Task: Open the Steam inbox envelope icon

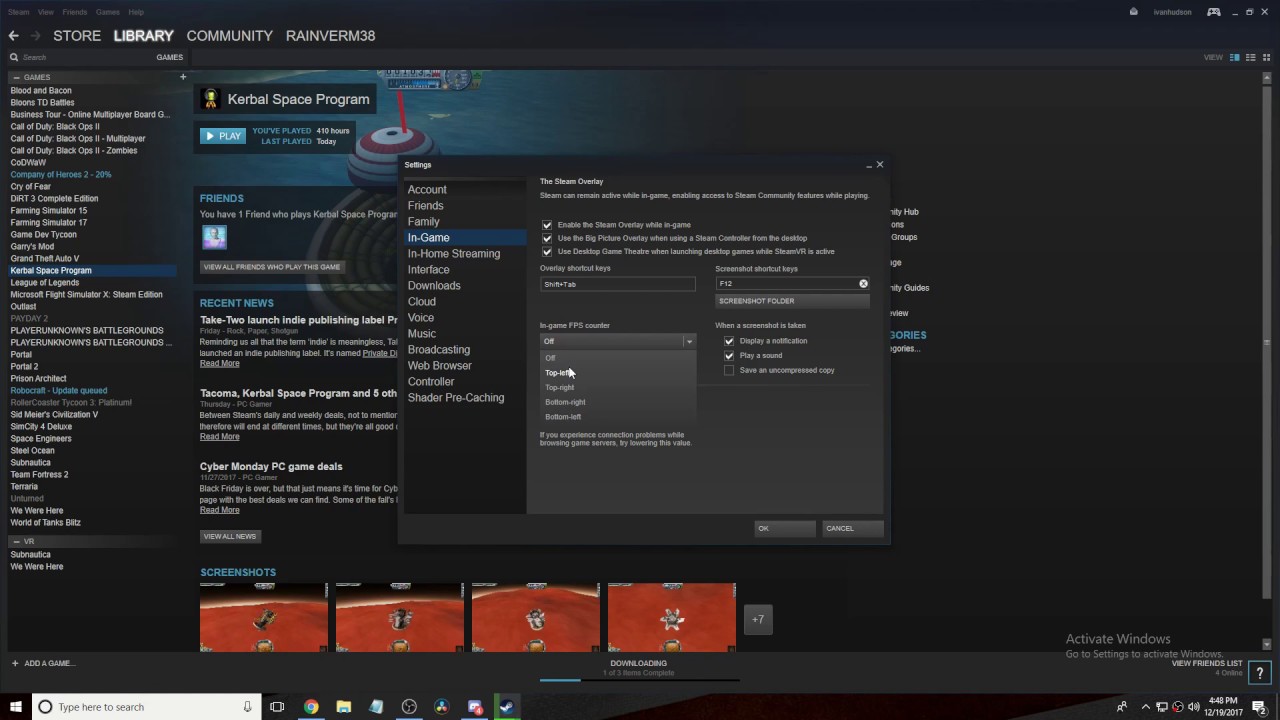Action: pos(1133,12)
